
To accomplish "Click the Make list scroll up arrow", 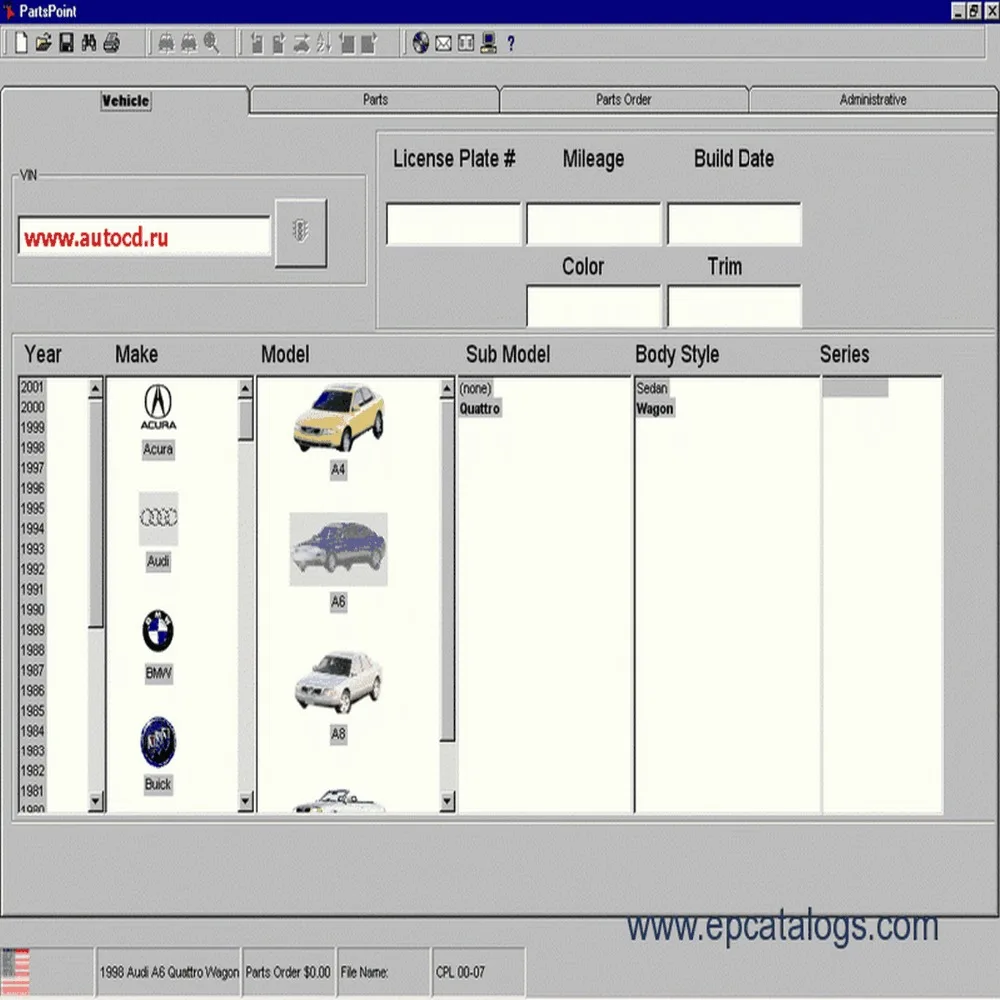I will [x=246, y=388].
